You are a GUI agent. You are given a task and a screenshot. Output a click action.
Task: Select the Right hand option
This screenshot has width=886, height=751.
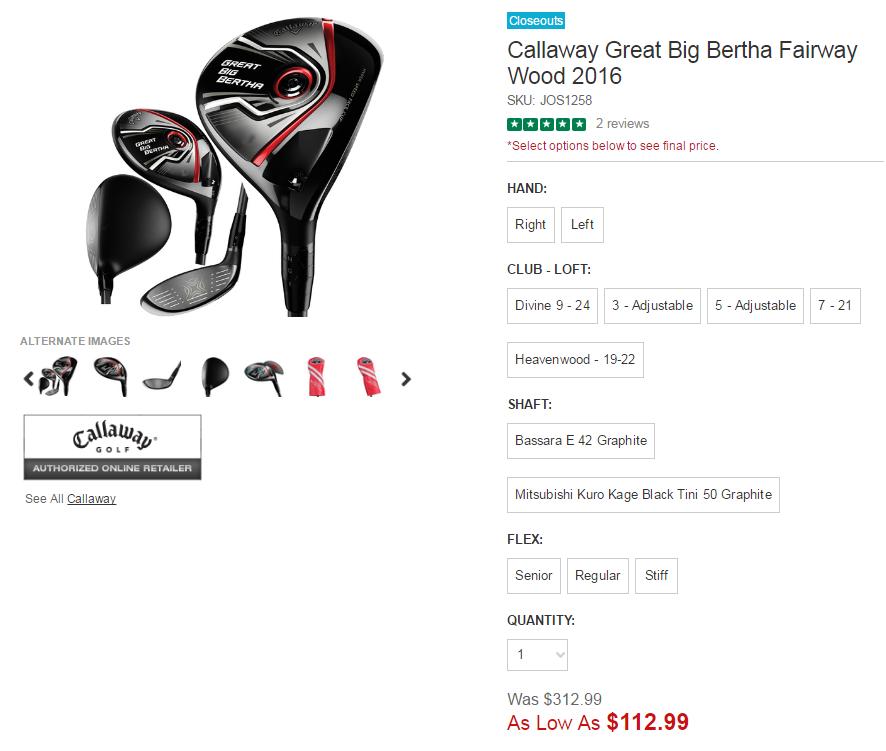pos(530,225)
